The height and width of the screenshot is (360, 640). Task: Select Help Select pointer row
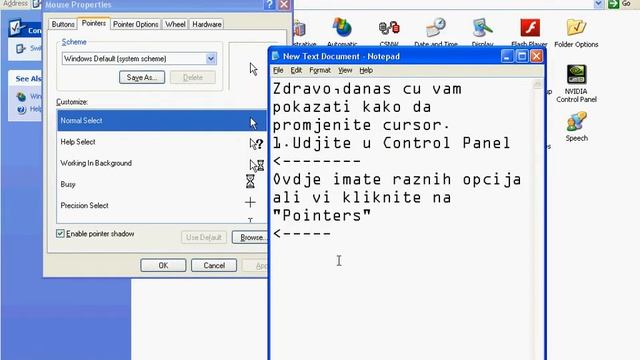(x=162, y=142)
